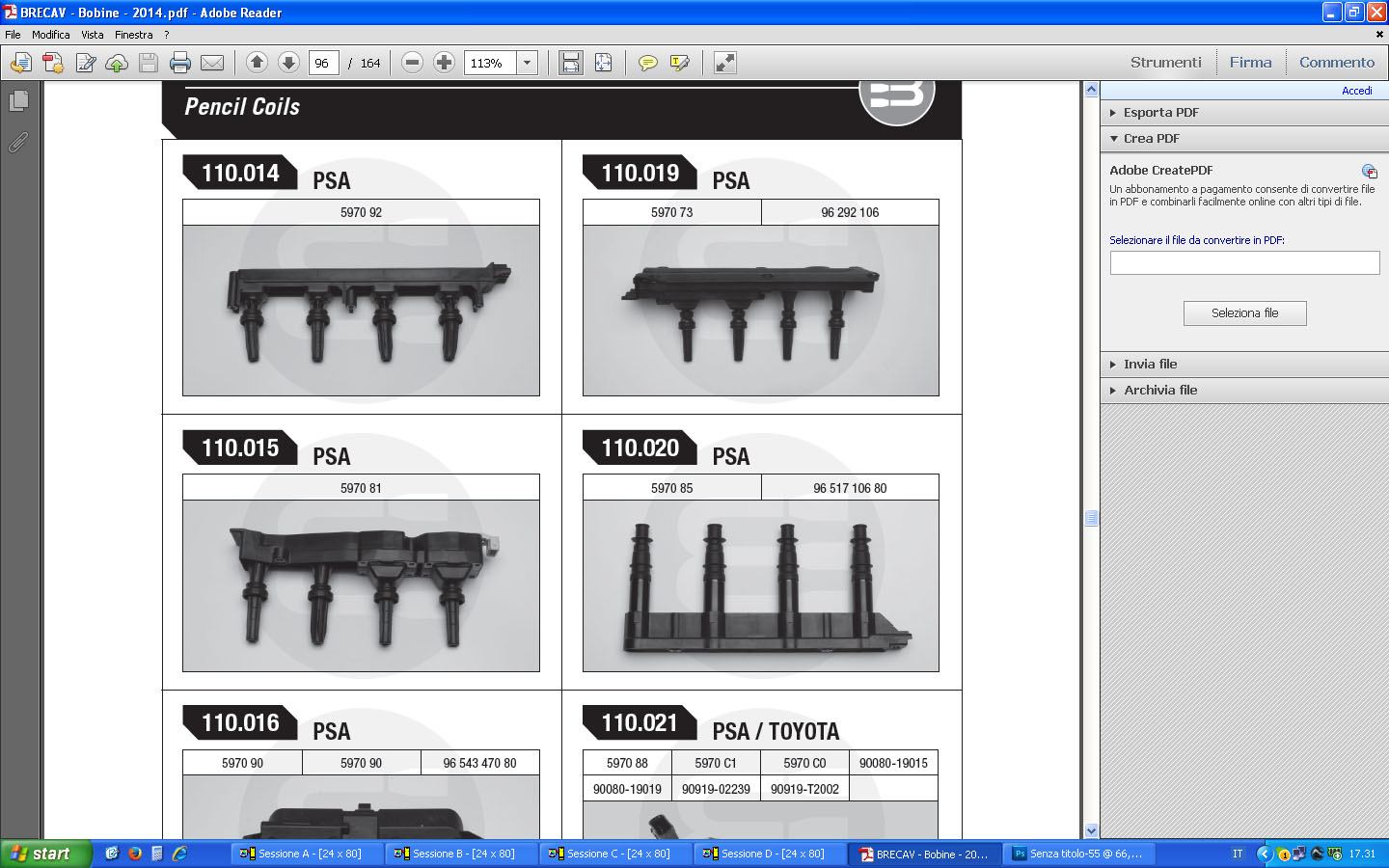This screenshot has width=1389, height=868.
Task: Open the attachments paperclip panel
Action: [18, 142]
